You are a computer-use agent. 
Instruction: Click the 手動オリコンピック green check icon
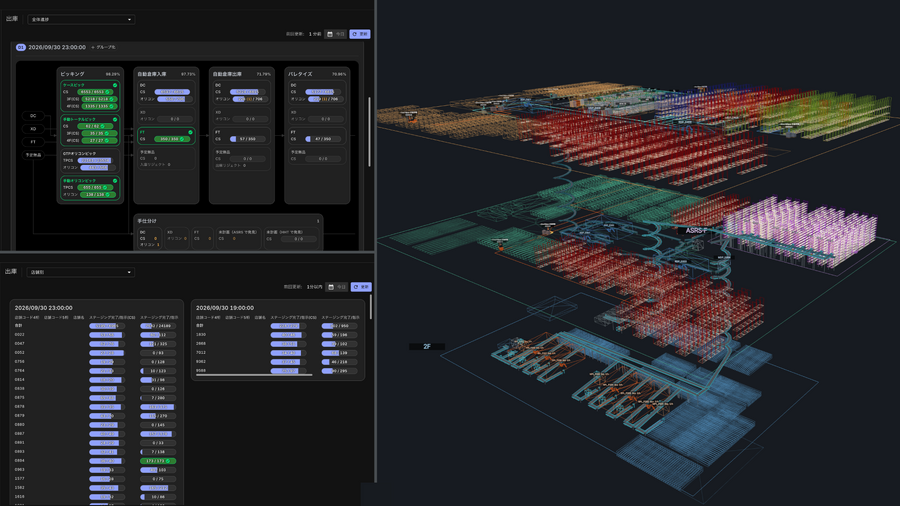115,181
